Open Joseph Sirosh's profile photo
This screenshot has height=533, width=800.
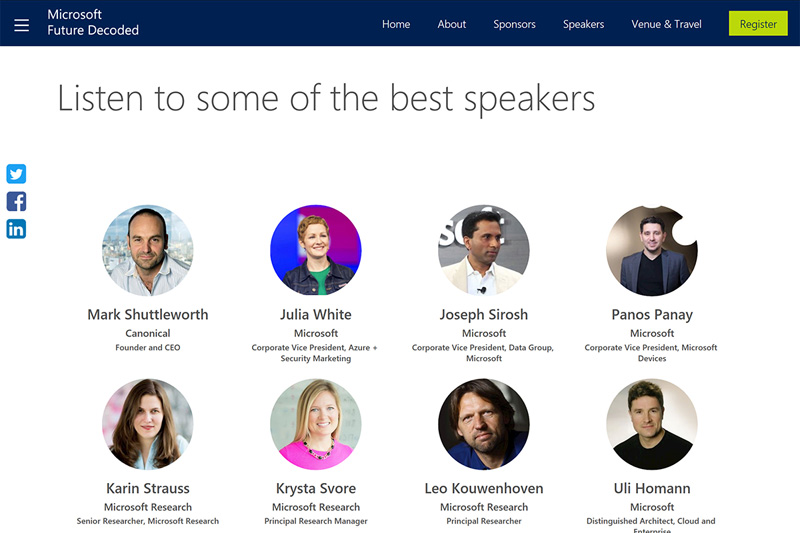click(x=484, y=250)
